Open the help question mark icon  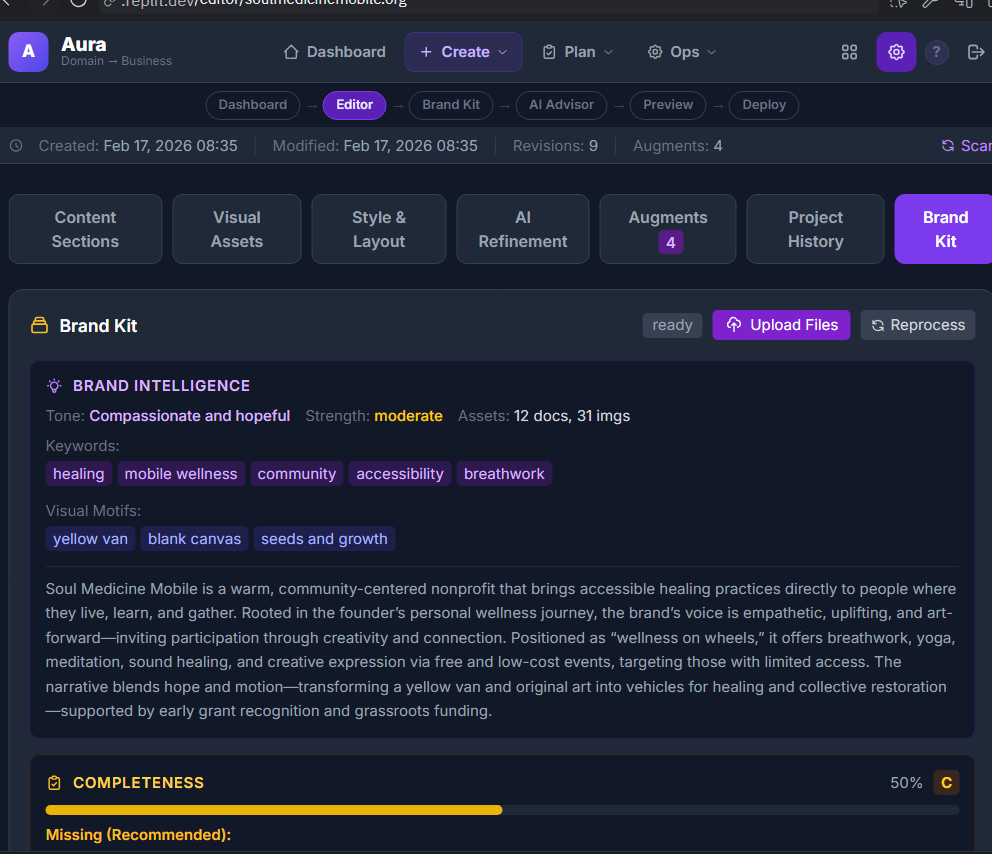[x=936, y=52]
